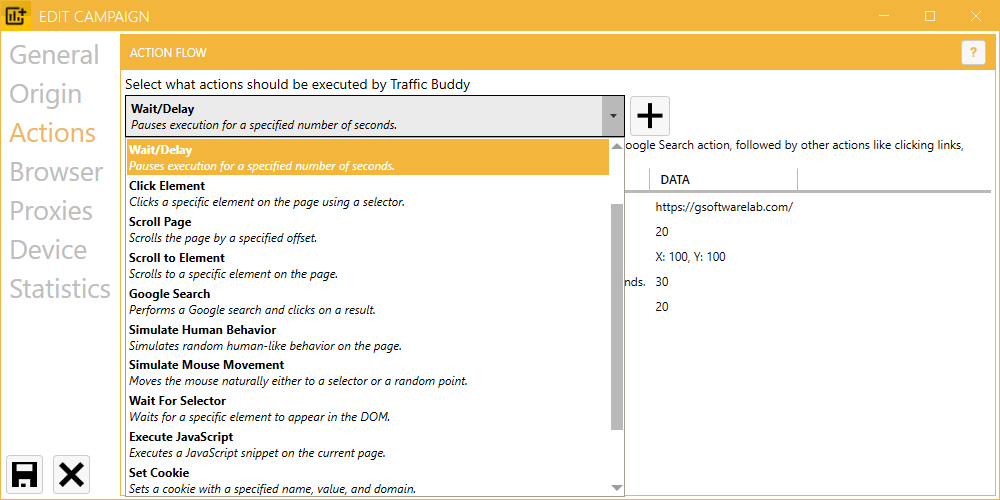Click the save floppy disk icon
The width and height of the screenshot is (1000, 500).
25,474
